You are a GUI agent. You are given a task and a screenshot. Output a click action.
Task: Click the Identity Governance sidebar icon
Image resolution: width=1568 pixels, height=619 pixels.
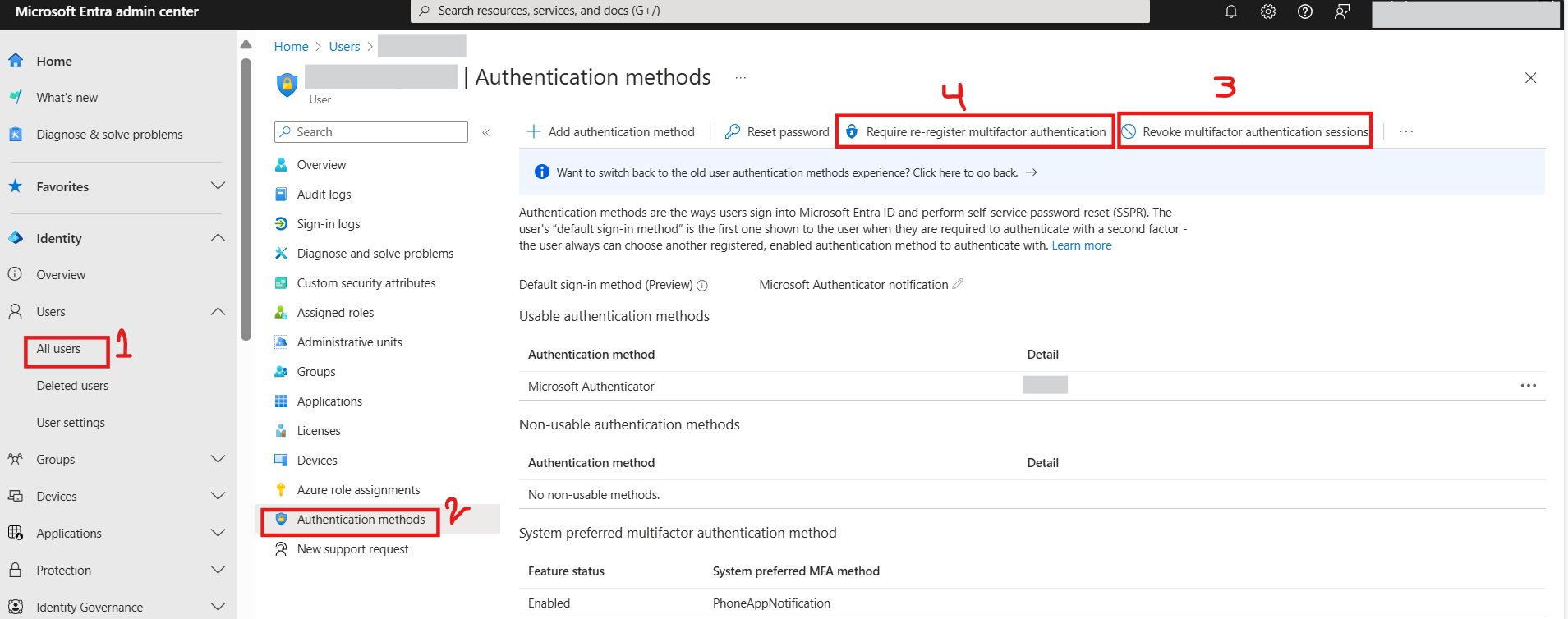(x=16, y=607)
